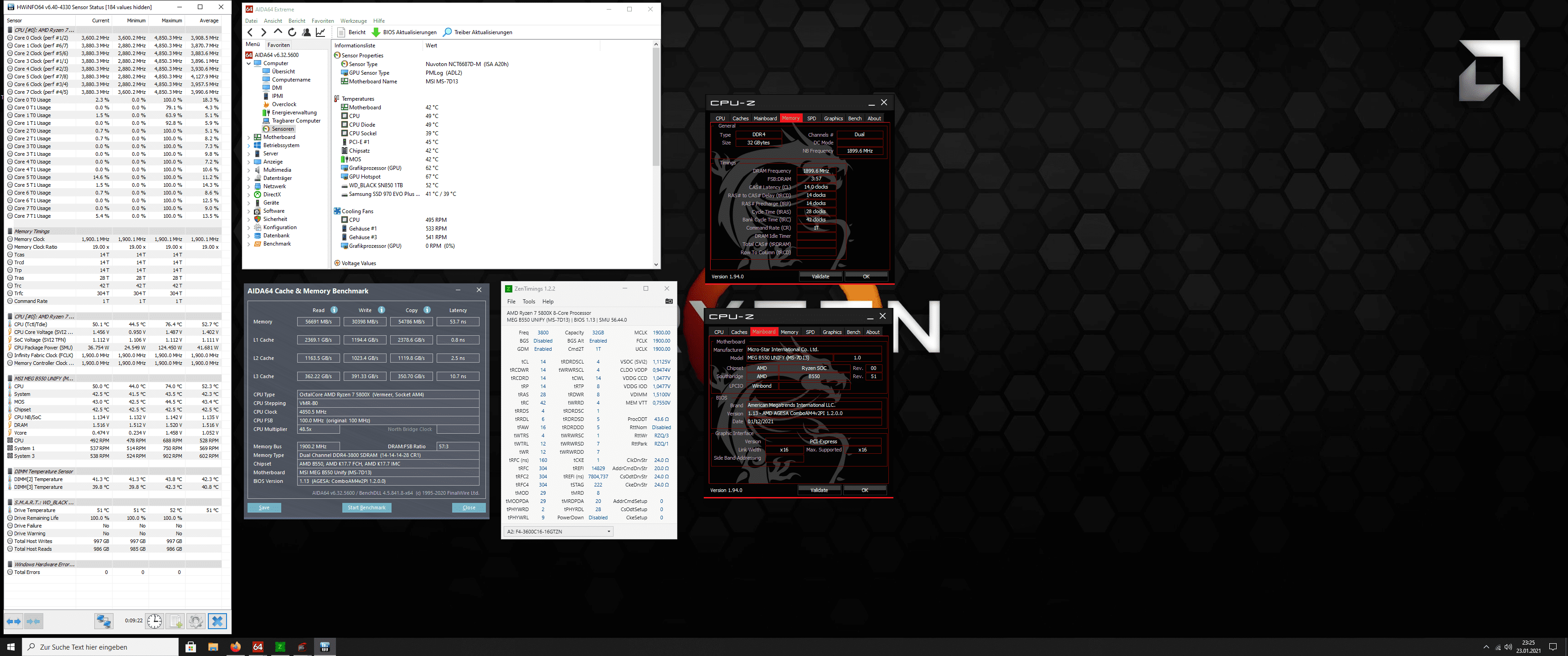Click Validate in the lower CPU-Z window
This screenshot has width=1568, height=656.
tap(819, 490)
